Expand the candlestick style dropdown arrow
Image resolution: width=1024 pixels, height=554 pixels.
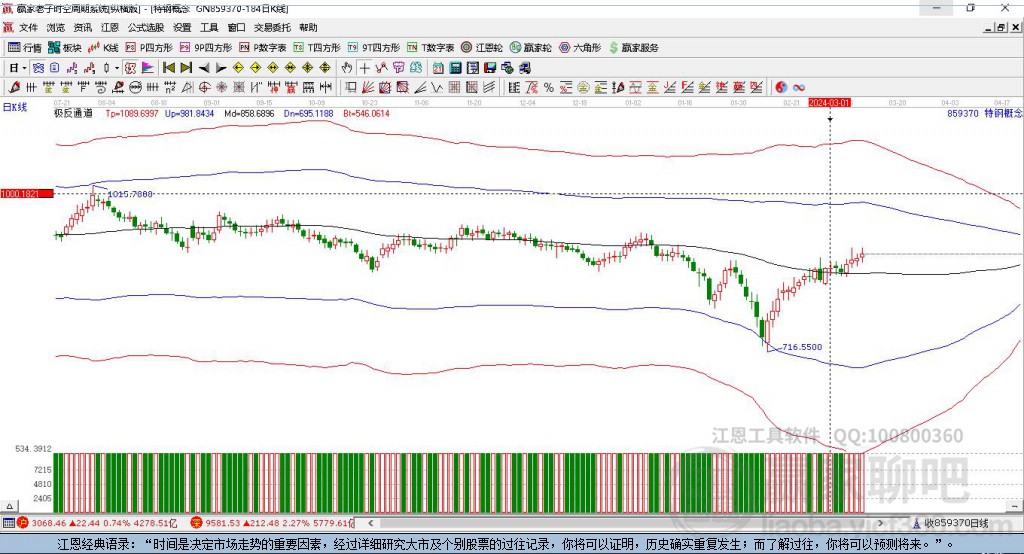tap(117, 68)
